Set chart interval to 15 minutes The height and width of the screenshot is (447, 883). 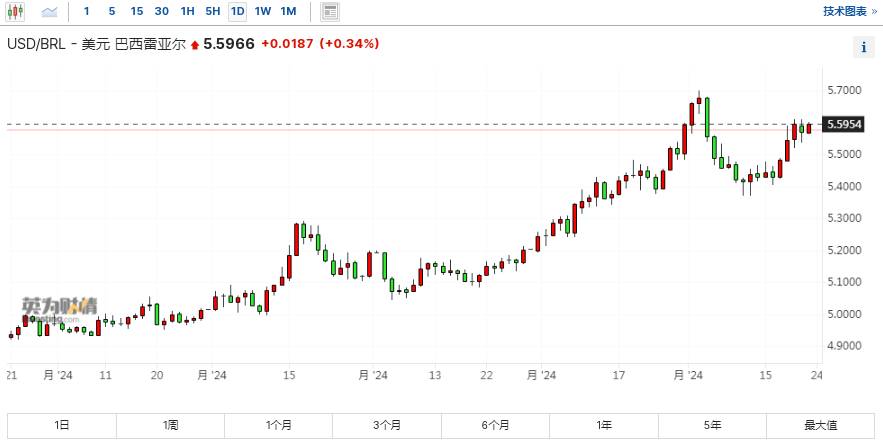[136, 12]
